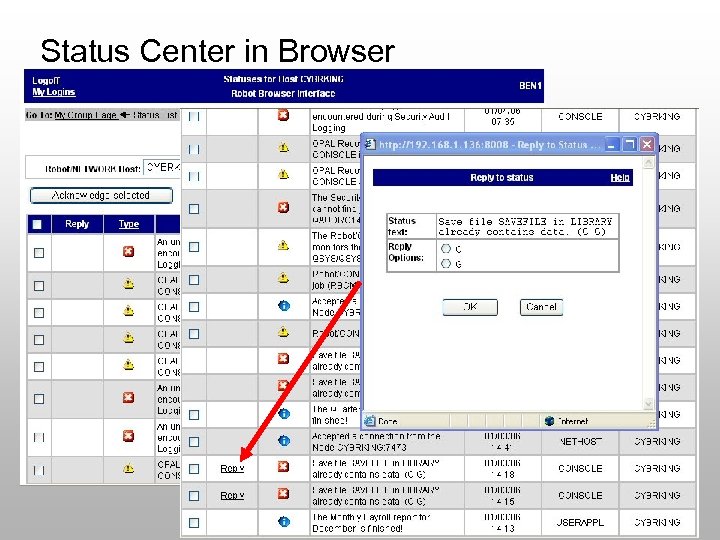Viewport: 720px width, 540px height.
Task: Click the IE page icon in Reply popup title
Action: coord(370,145)
